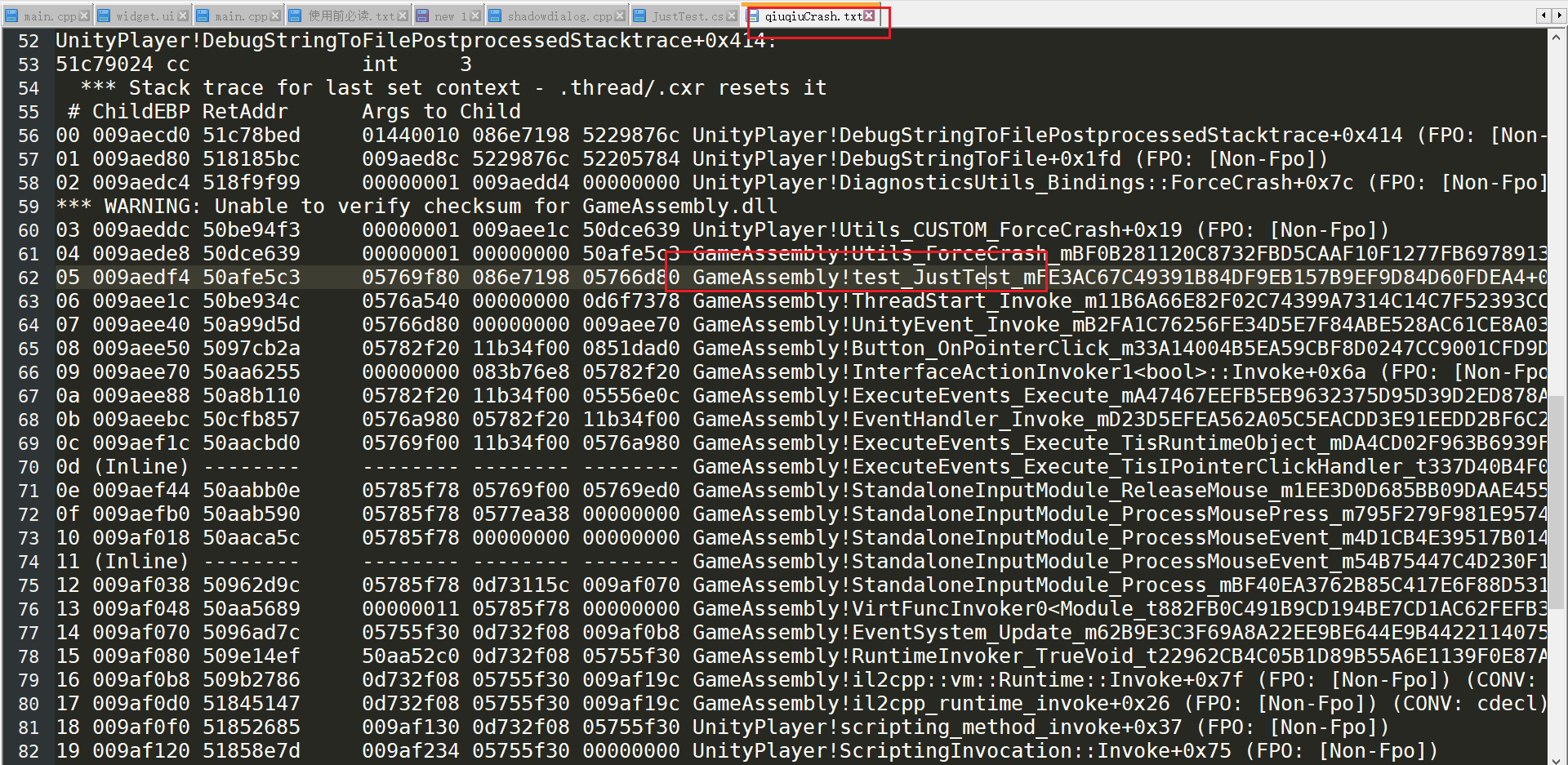Close the new 1 tab
Screen dimensions: 1568x765
(x=475, y=16)
